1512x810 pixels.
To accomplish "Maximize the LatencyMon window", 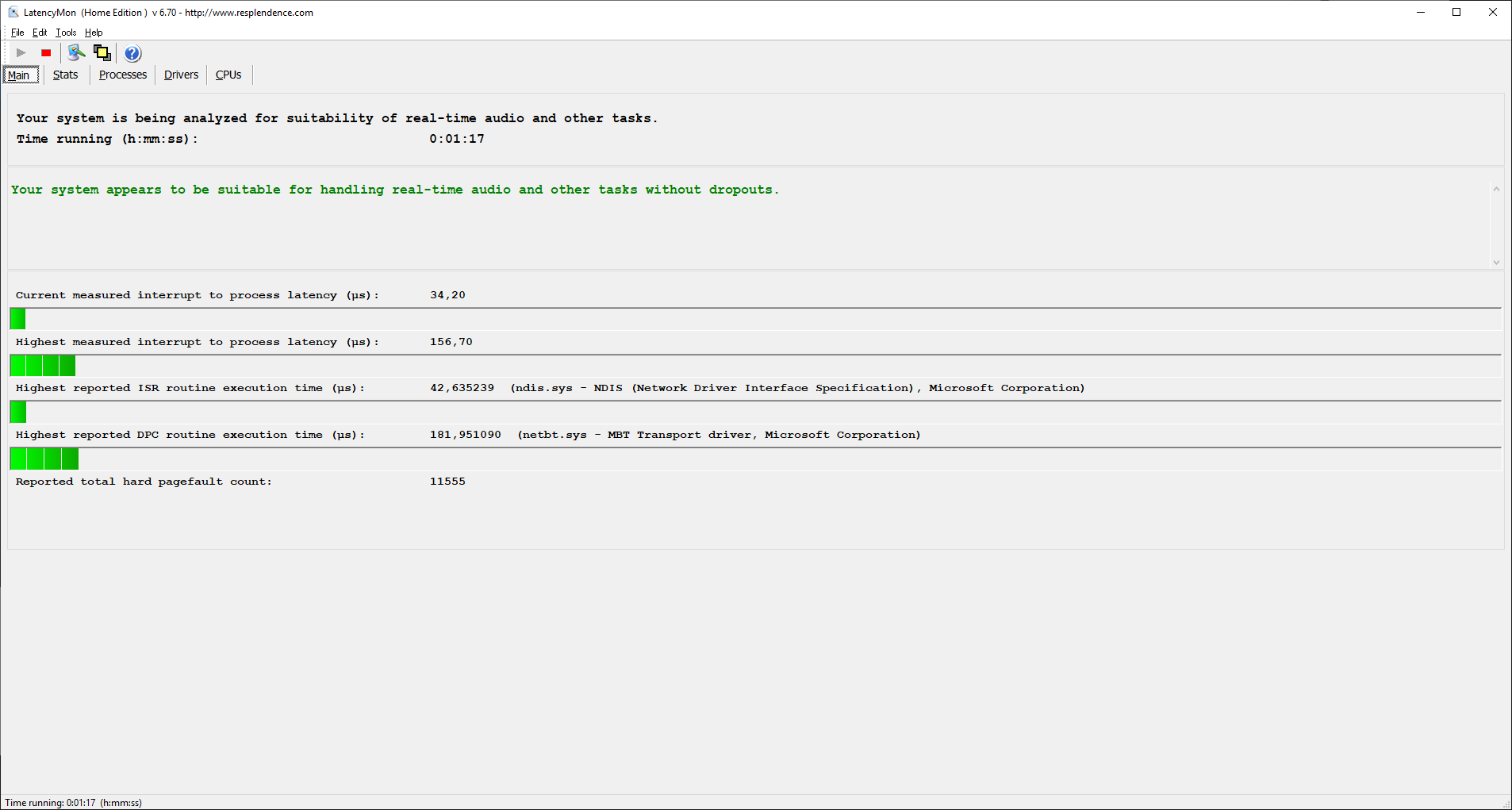I will tap(1456, 12).
